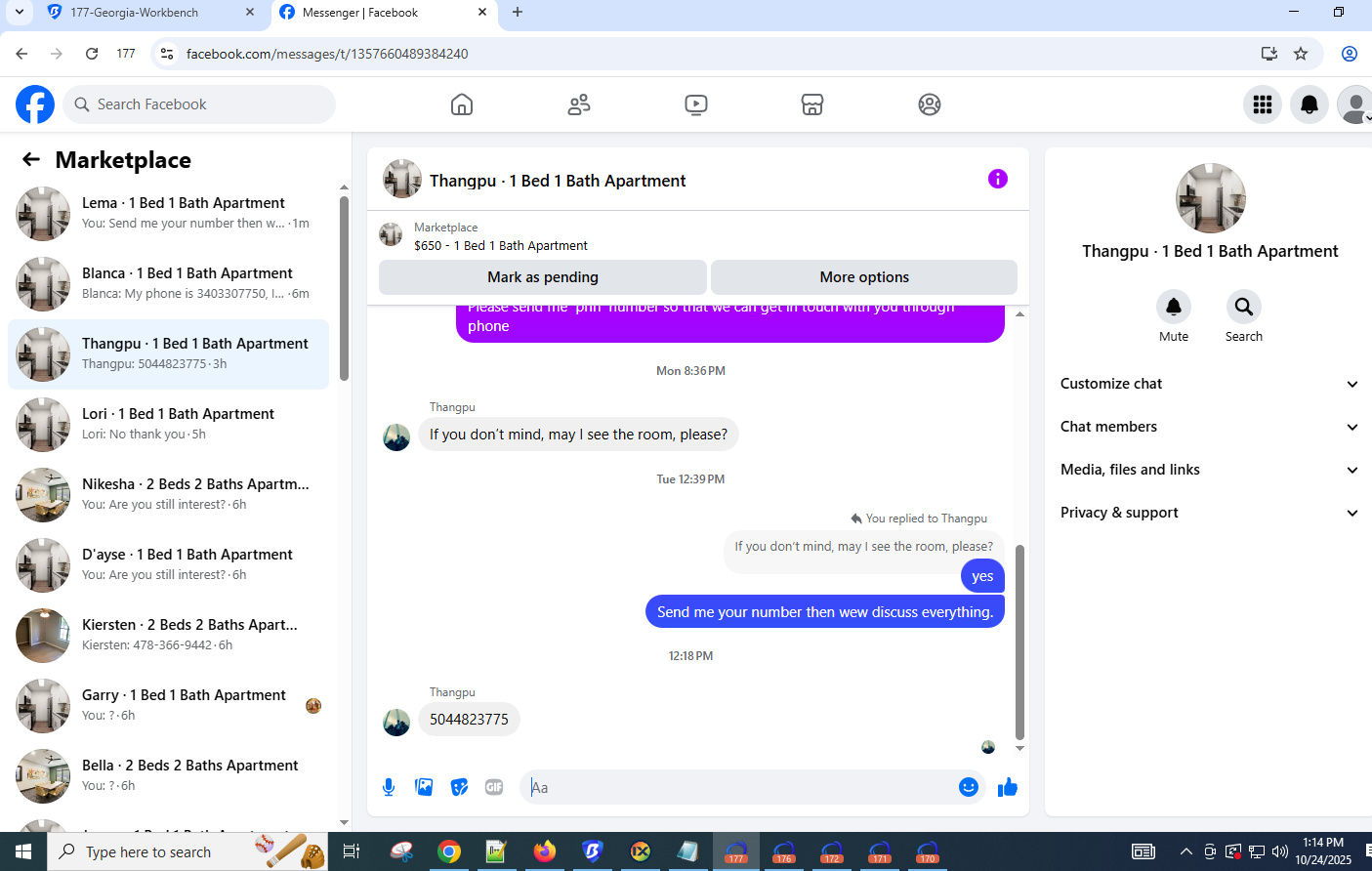Click the chat scroll down arrow
The width and height of the screenshot is (1372, 871).
point(1019,749)
